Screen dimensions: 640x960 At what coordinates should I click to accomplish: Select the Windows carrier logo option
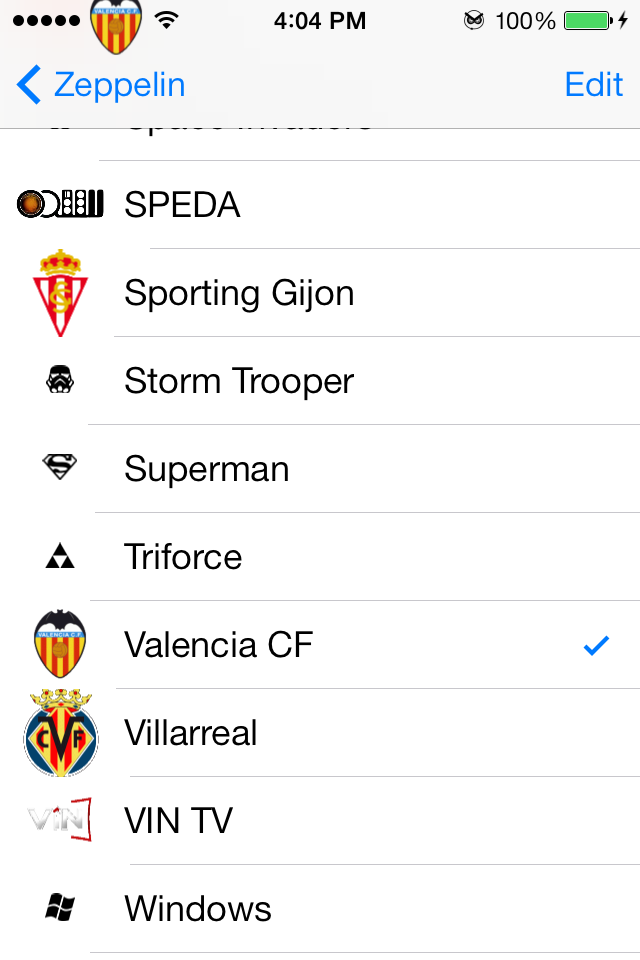pos(320,909)
